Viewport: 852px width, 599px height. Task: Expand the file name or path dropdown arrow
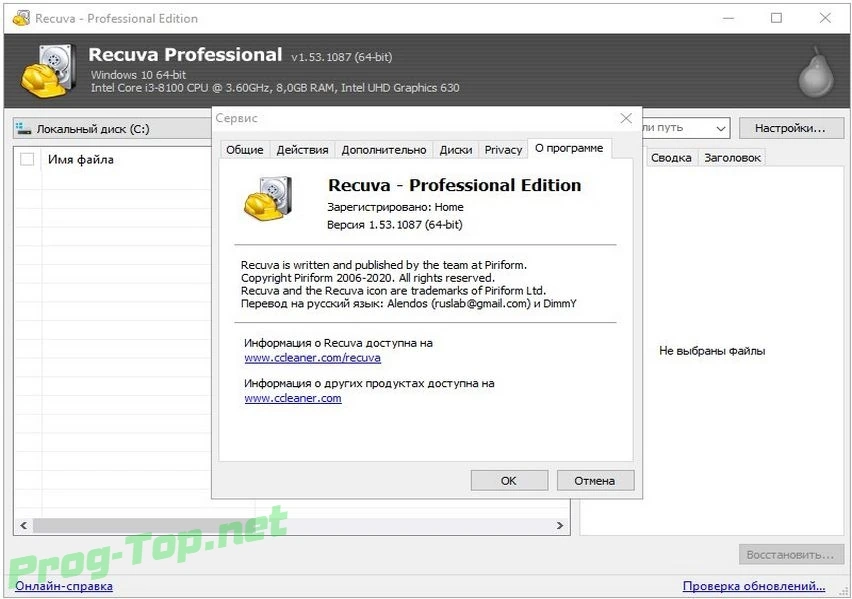pyautogui.click(x=721, y=129)
